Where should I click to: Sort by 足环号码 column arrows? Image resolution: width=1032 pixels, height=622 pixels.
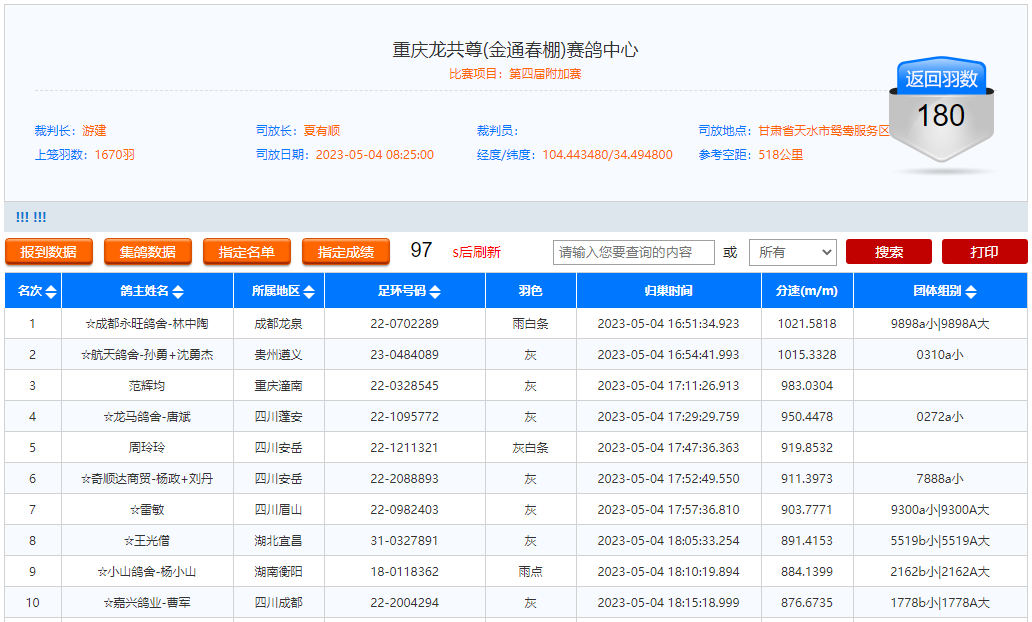tap(435, 292)
